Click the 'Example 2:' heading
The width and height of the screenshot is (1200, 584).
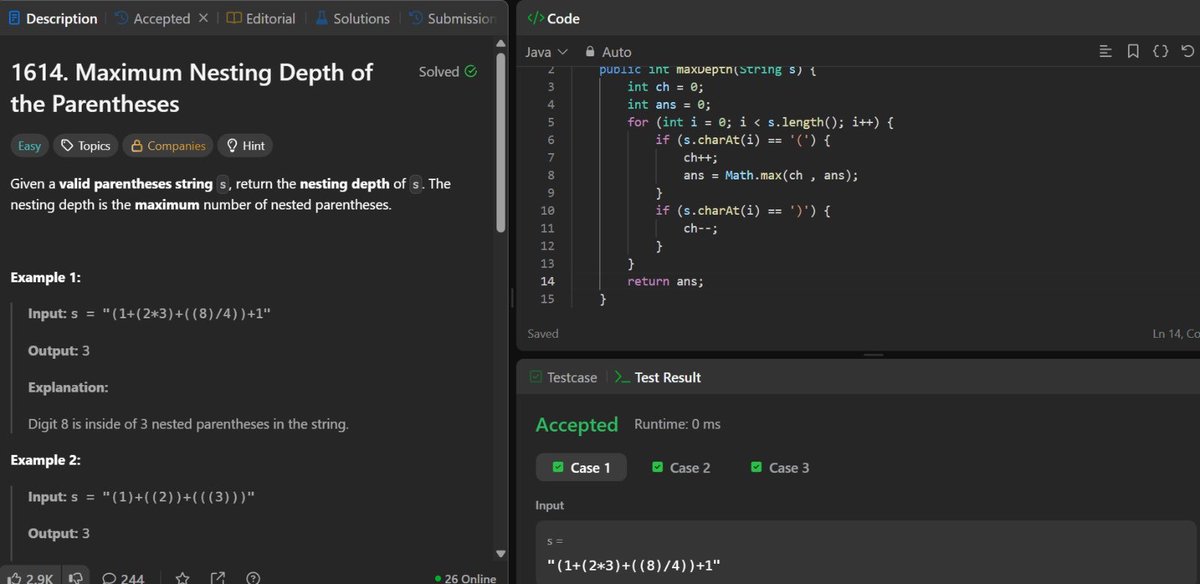(x=46, y=460)
